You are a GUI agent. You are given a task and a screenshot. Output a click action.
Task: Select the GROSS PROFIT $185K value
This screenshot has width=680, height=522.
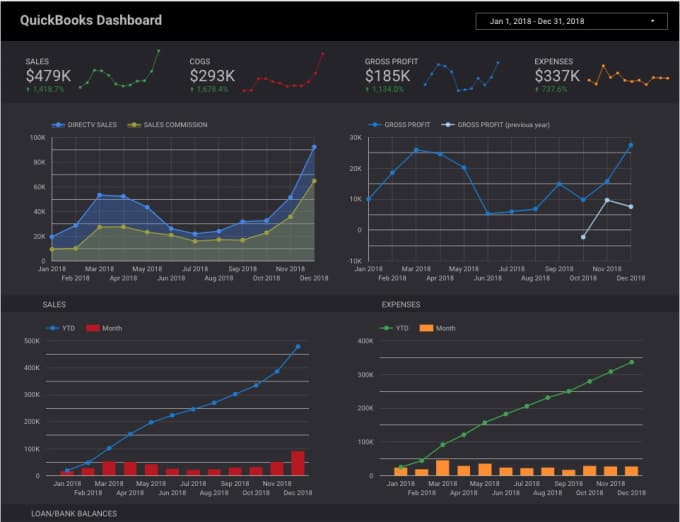pyautogui.click(x=387, y=76)
